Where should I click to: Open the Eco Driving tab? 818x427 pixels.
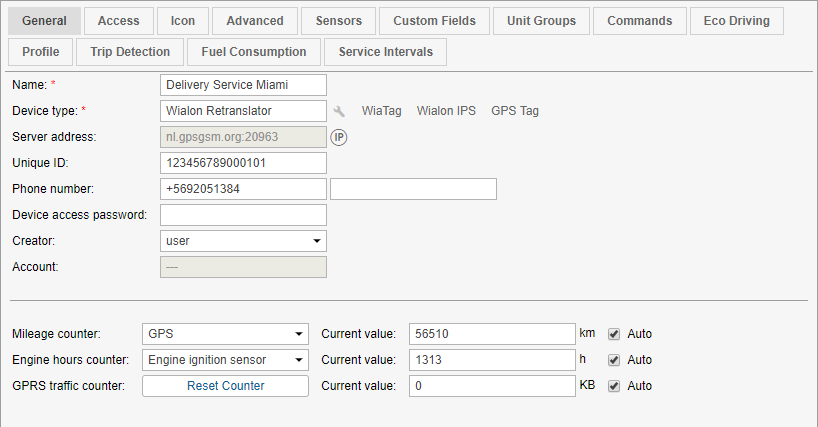tap(736, 20)
